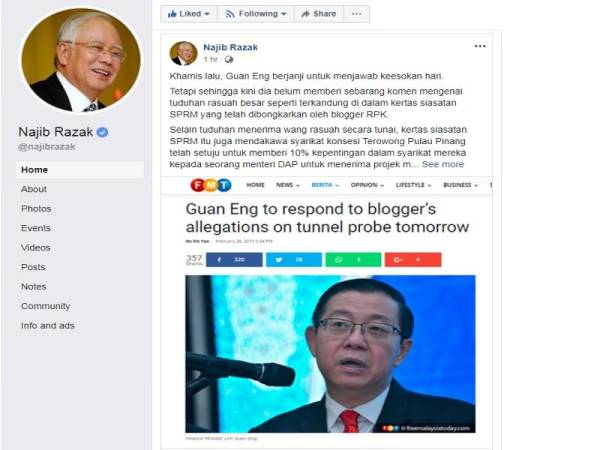Toggle the Liked button dropdown
Viewport: 600px width, 450px height.
189,14
